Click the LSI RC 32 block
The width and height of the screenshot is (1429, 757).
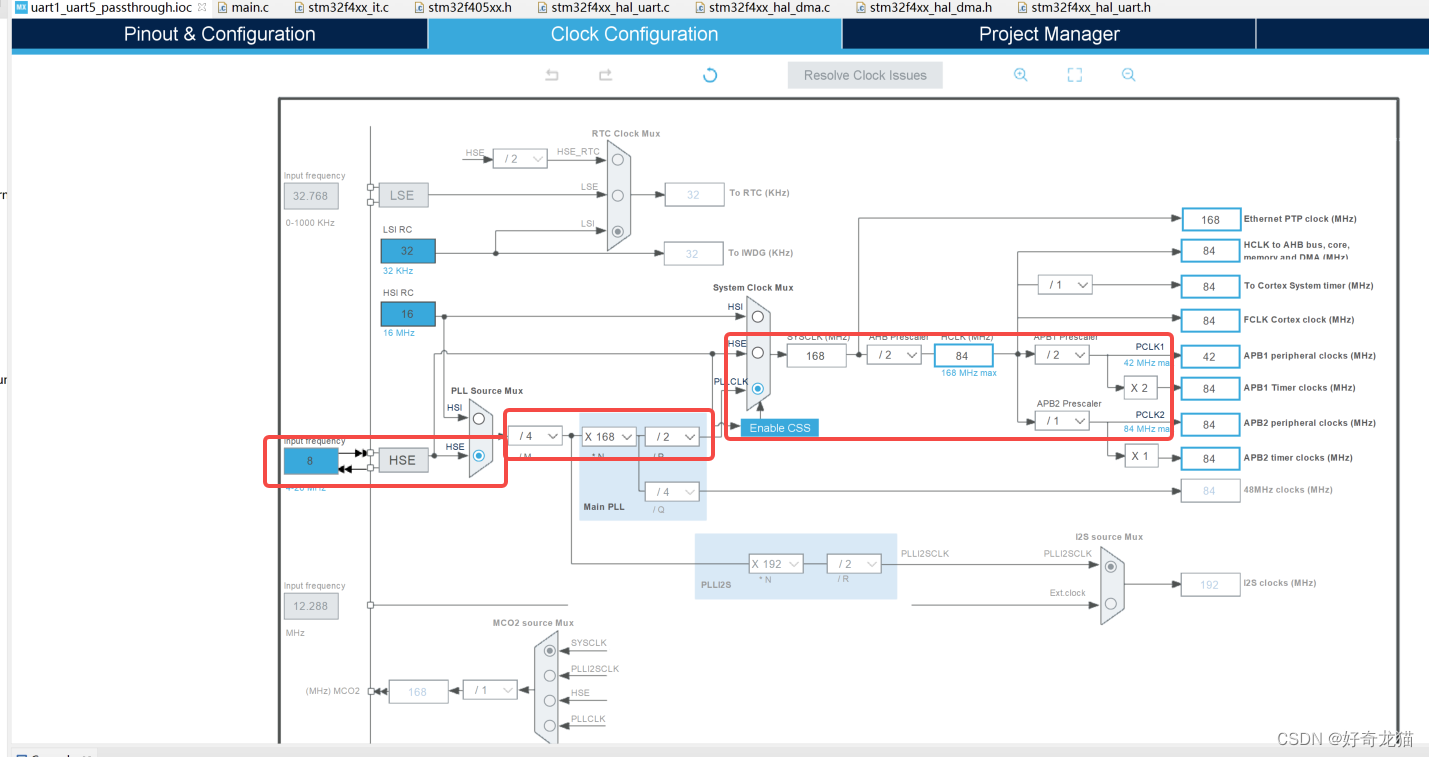(x=408, y=251)
